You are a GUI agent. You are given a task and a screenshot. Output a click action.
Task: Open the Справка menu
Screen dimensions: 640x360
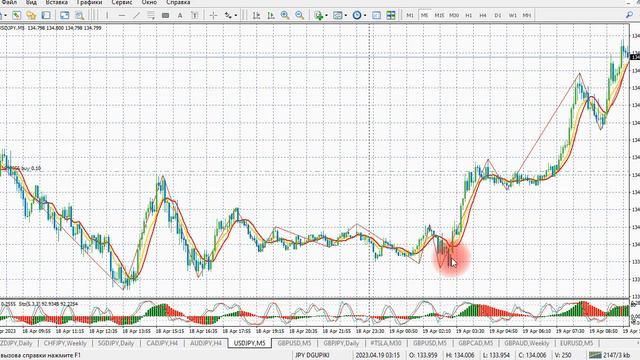178,2
